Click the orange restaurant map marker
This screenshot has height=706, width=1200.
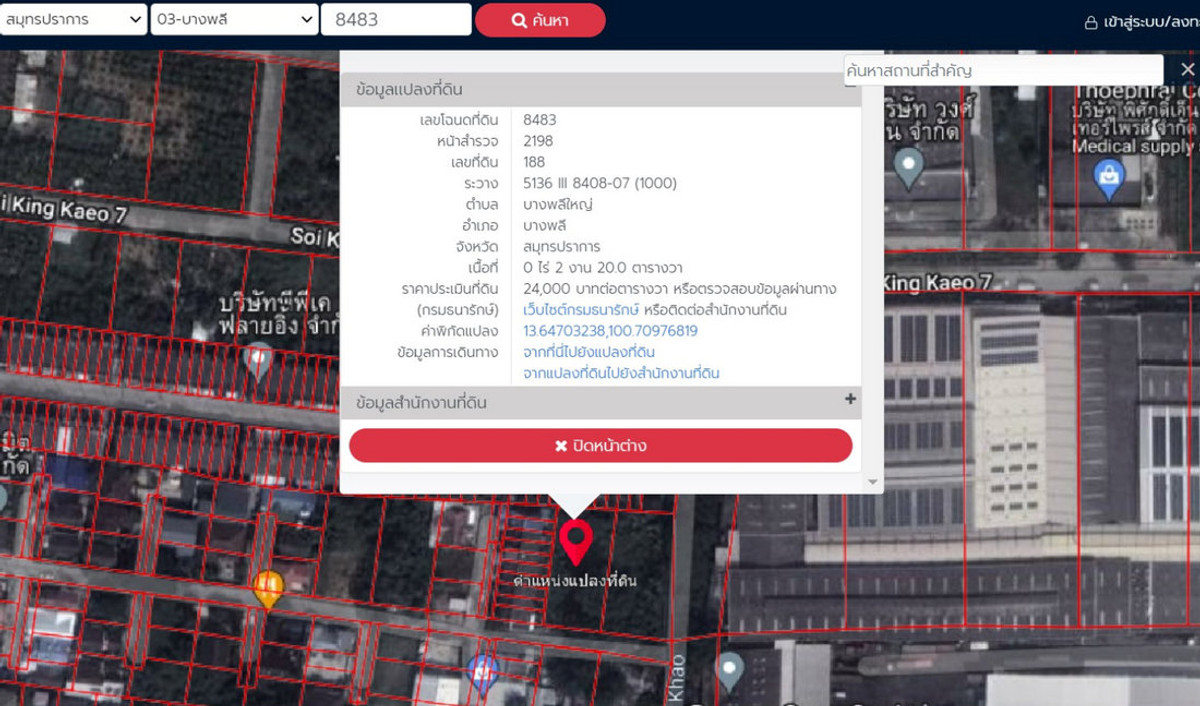[x=268, y=587]
